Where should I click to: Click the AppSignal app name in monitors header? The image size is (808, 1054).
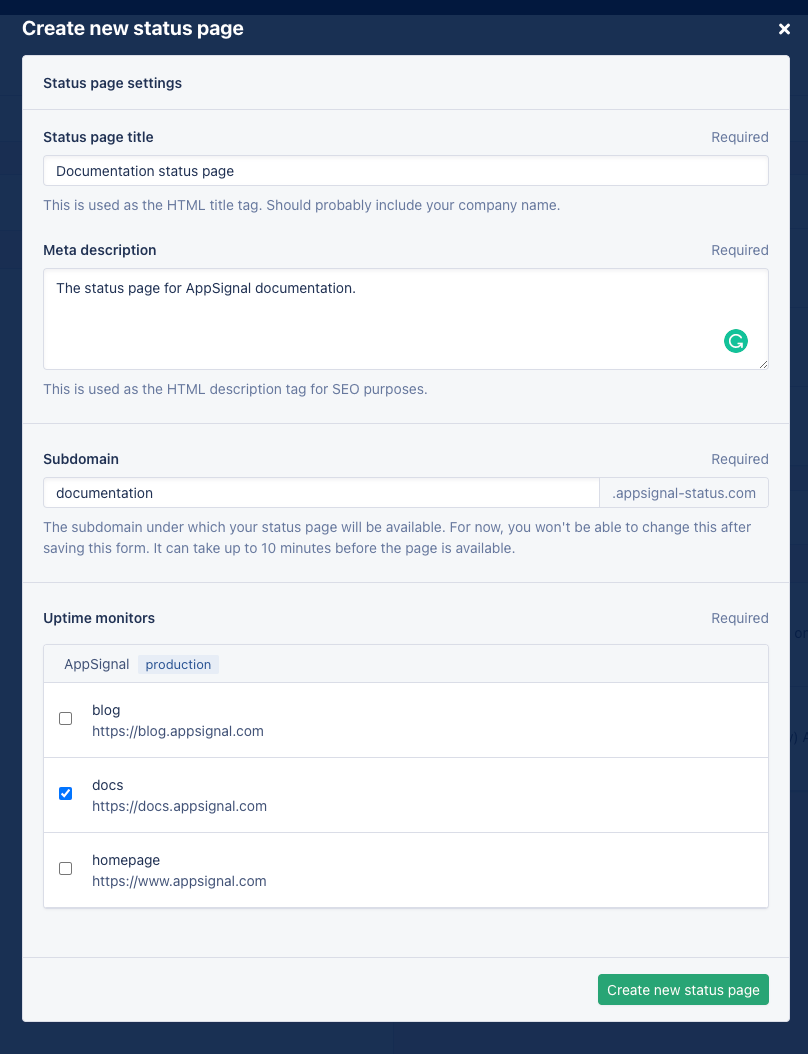(x=97, y=664)
